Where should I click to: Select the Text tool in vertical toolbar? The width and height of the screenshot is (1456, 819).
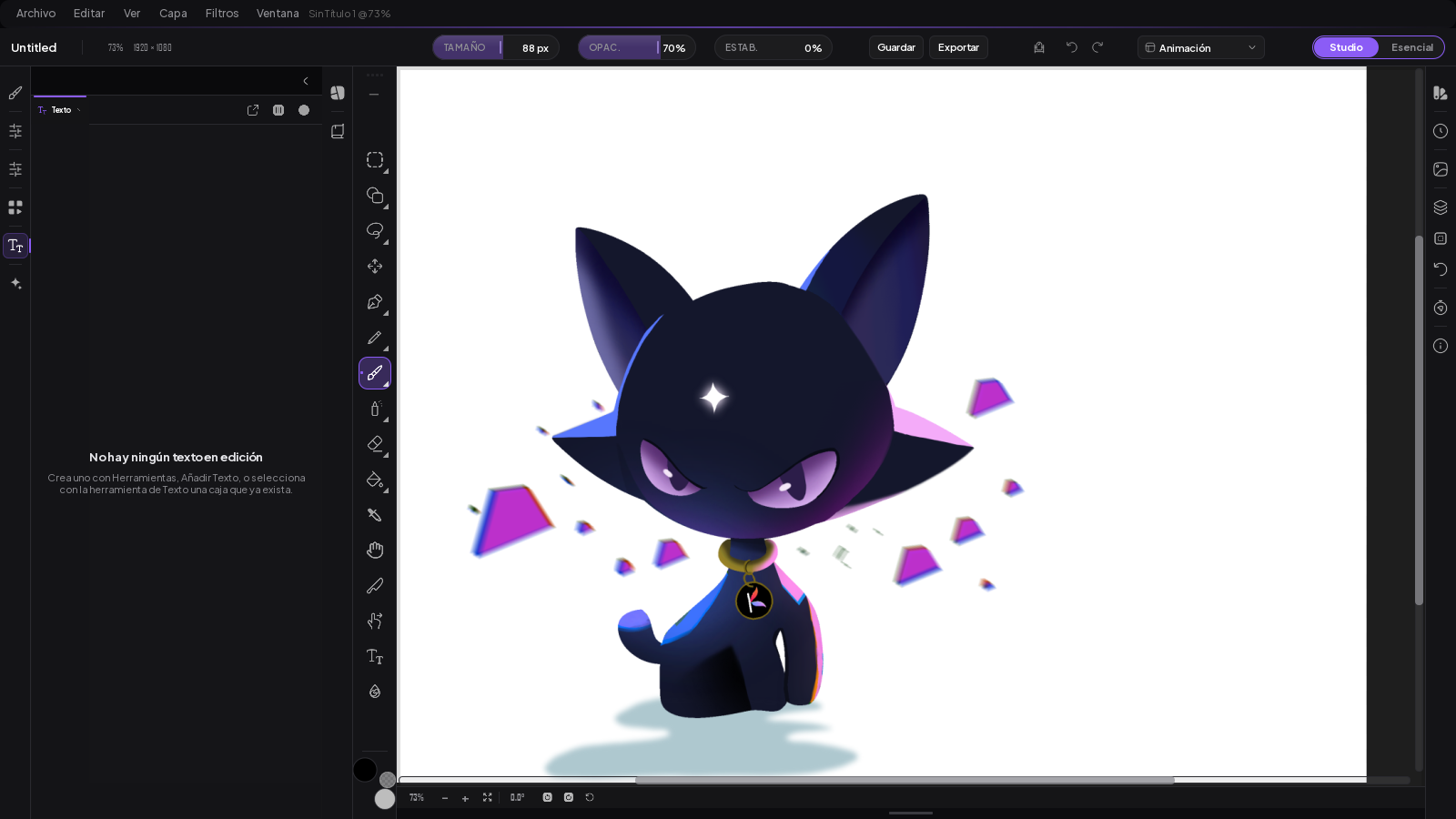tap(375, 656)
